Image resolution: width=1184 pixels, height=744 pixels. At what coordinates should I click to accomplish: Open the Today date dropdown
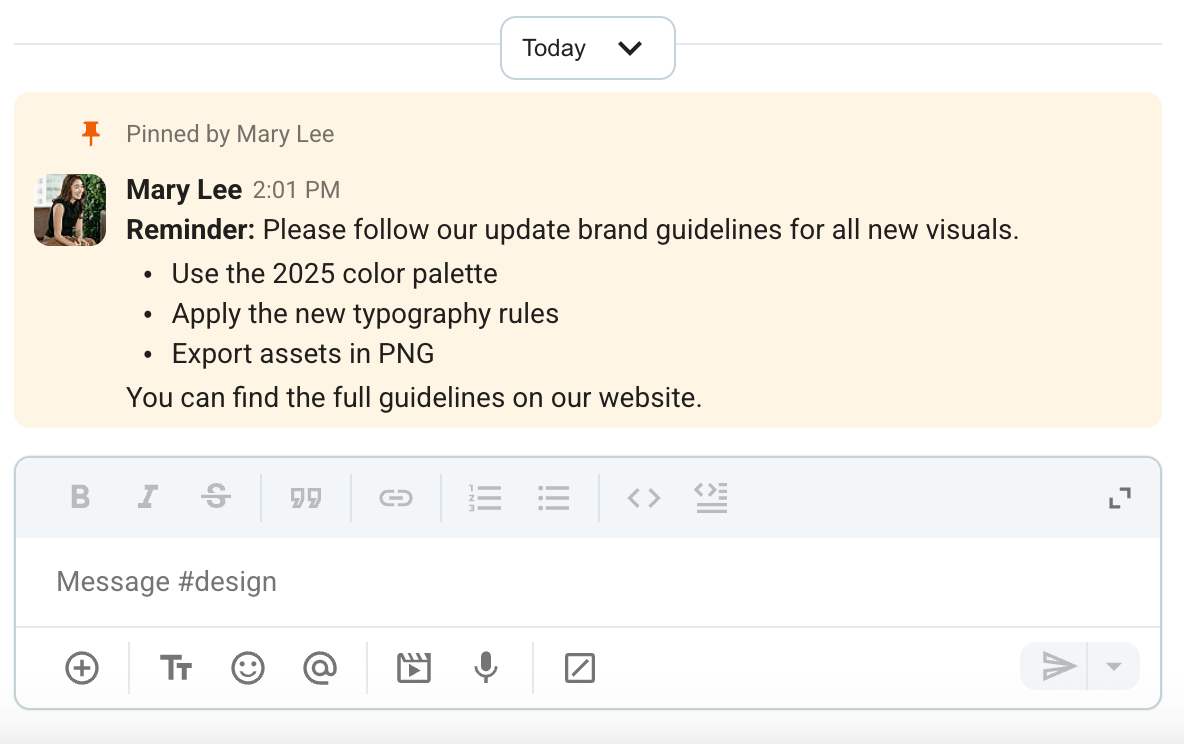587,47
